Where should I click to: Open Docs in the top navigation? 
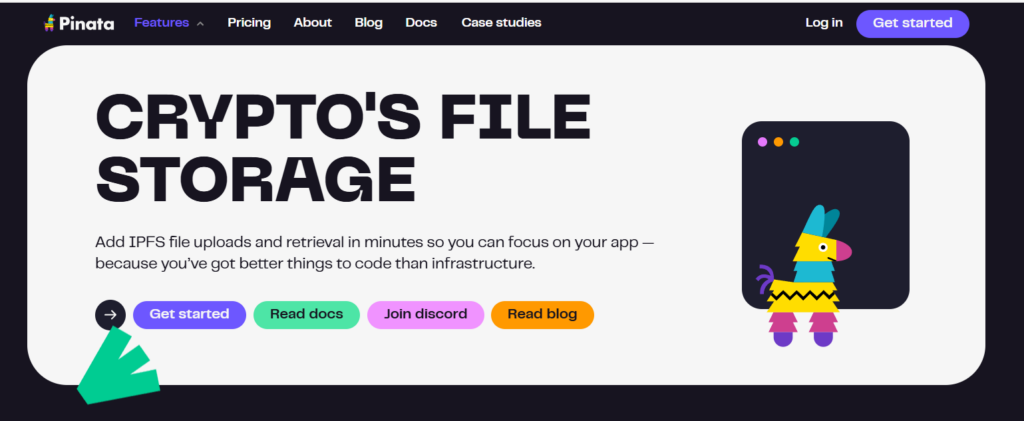pos(421,23)
